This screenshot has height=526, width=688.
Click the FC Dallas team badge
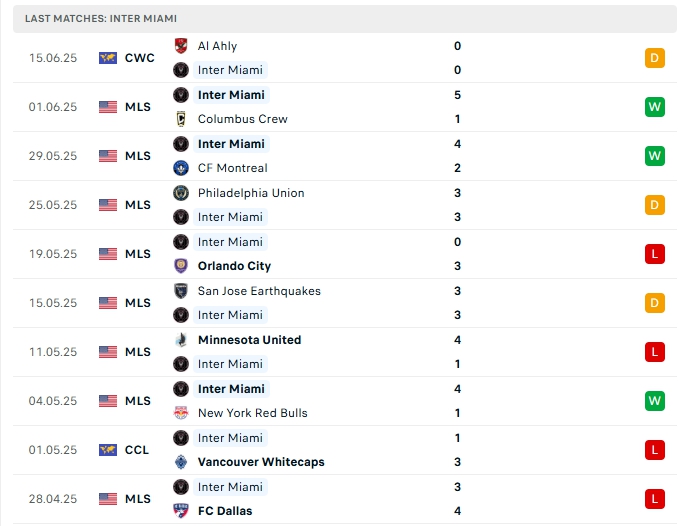coord(181,511)
